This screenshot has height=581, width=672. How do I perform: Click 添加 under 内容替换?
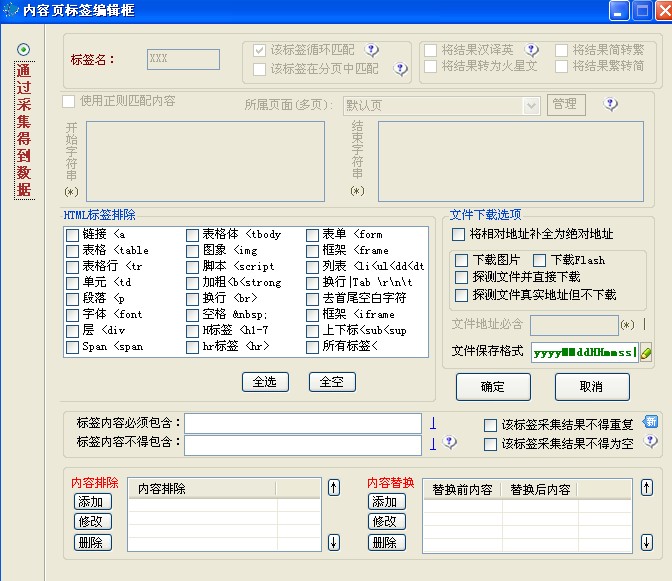(387, 501)
